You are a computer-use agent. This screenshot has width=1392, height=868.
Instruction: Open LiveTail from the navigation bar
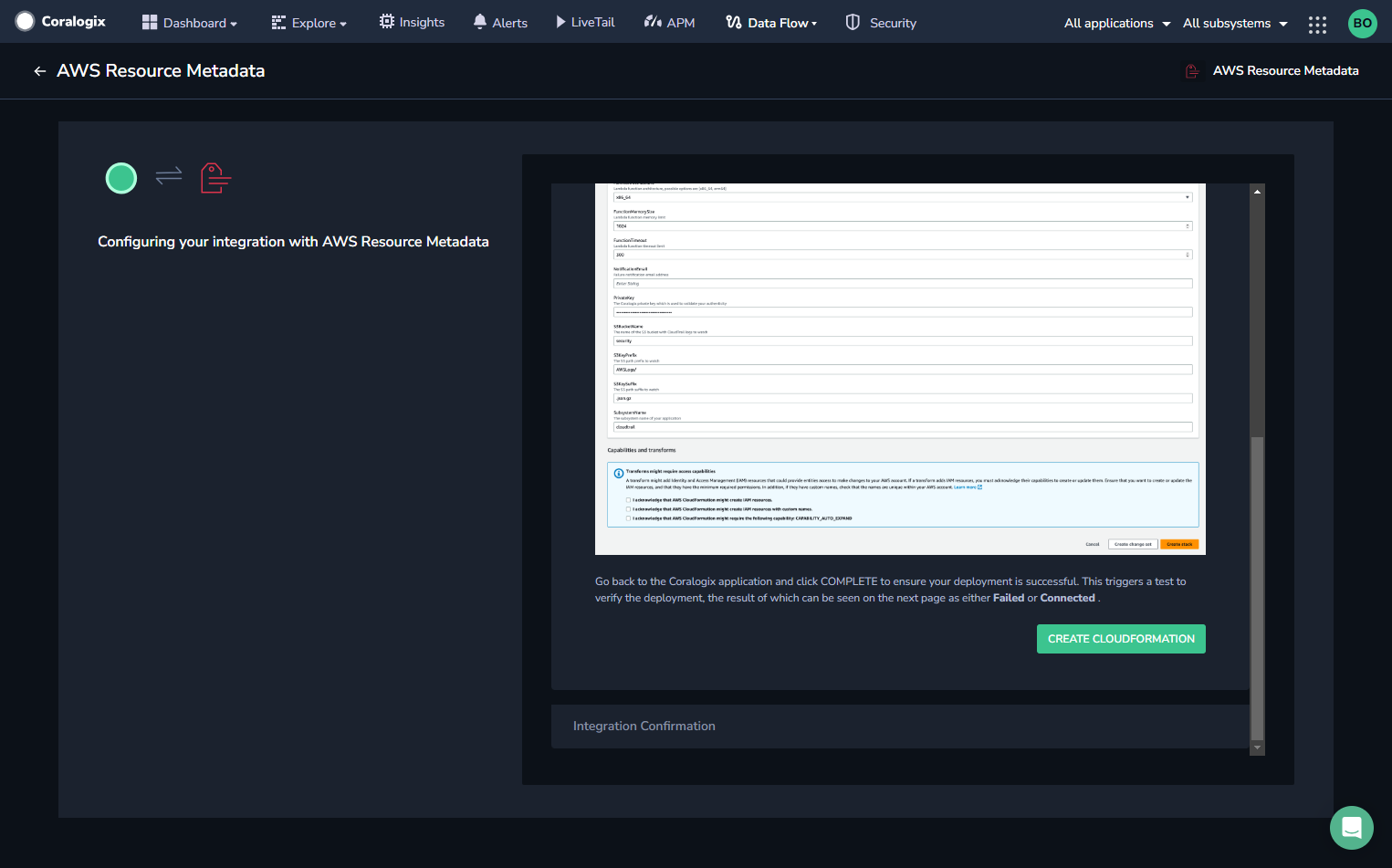[585, 22]
